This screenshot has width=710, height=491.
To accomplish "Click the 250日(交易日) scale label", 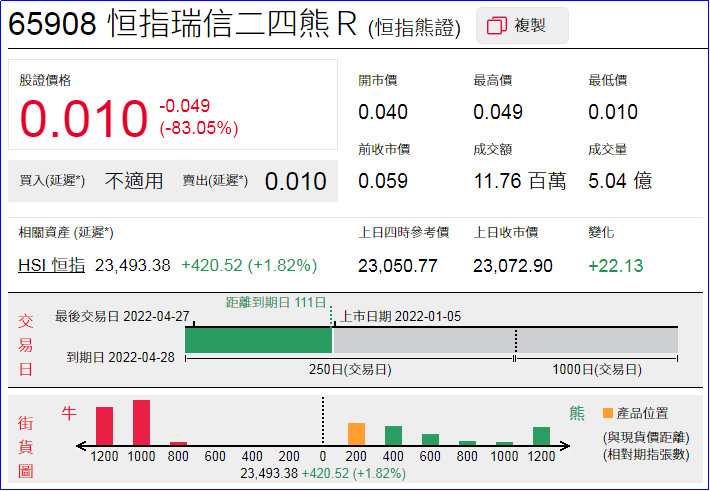I will pyautogui.click(x=350, y=369).
